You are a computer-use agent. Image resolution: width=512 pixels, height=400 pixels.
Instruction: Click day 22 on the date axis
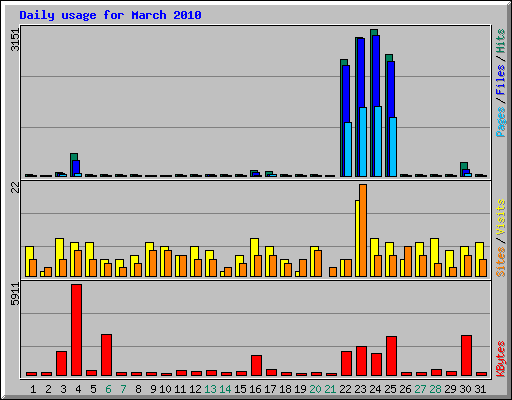click(x=345, y=389)
